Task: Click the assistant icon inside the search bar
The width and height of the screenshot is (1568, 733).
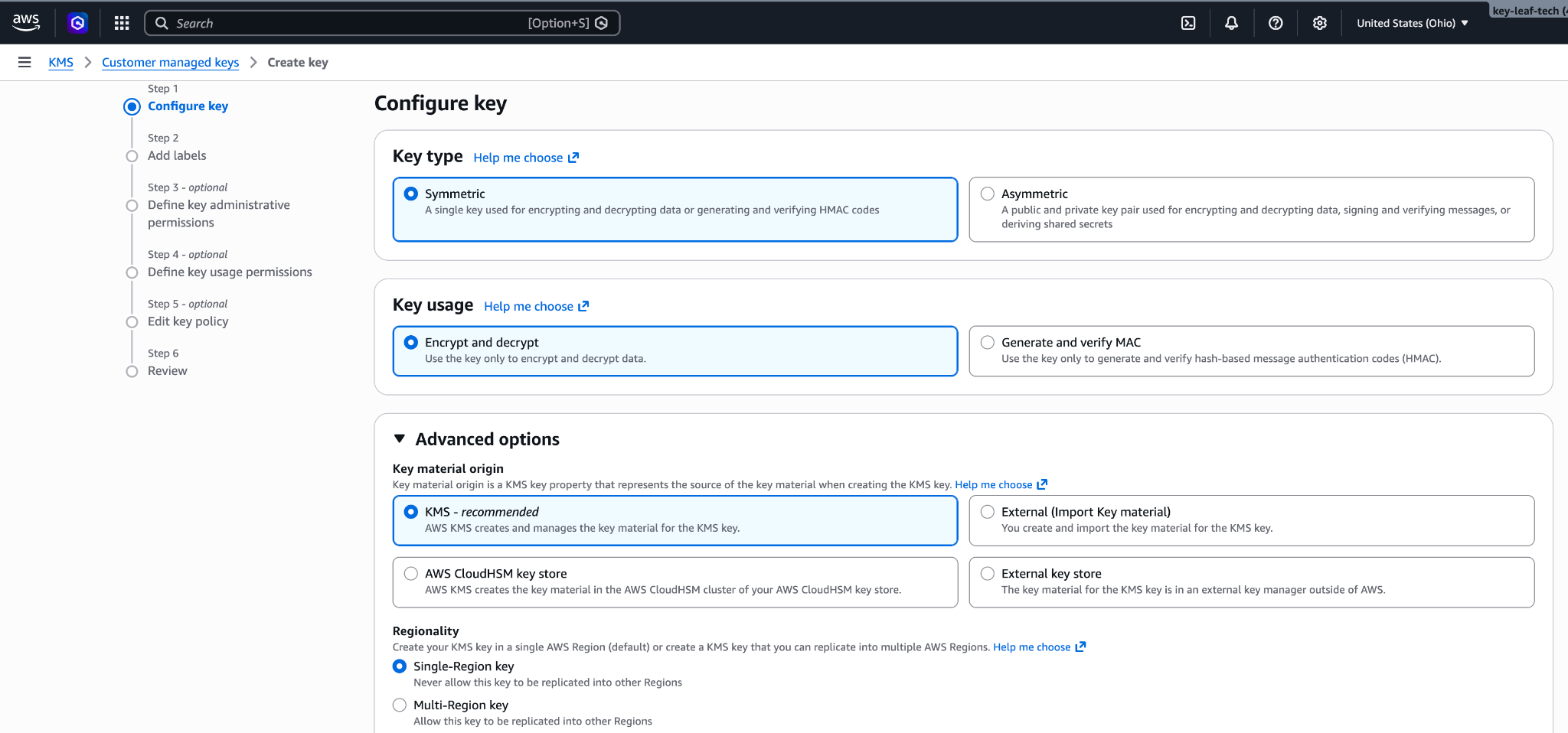Action: click(602, 23)
